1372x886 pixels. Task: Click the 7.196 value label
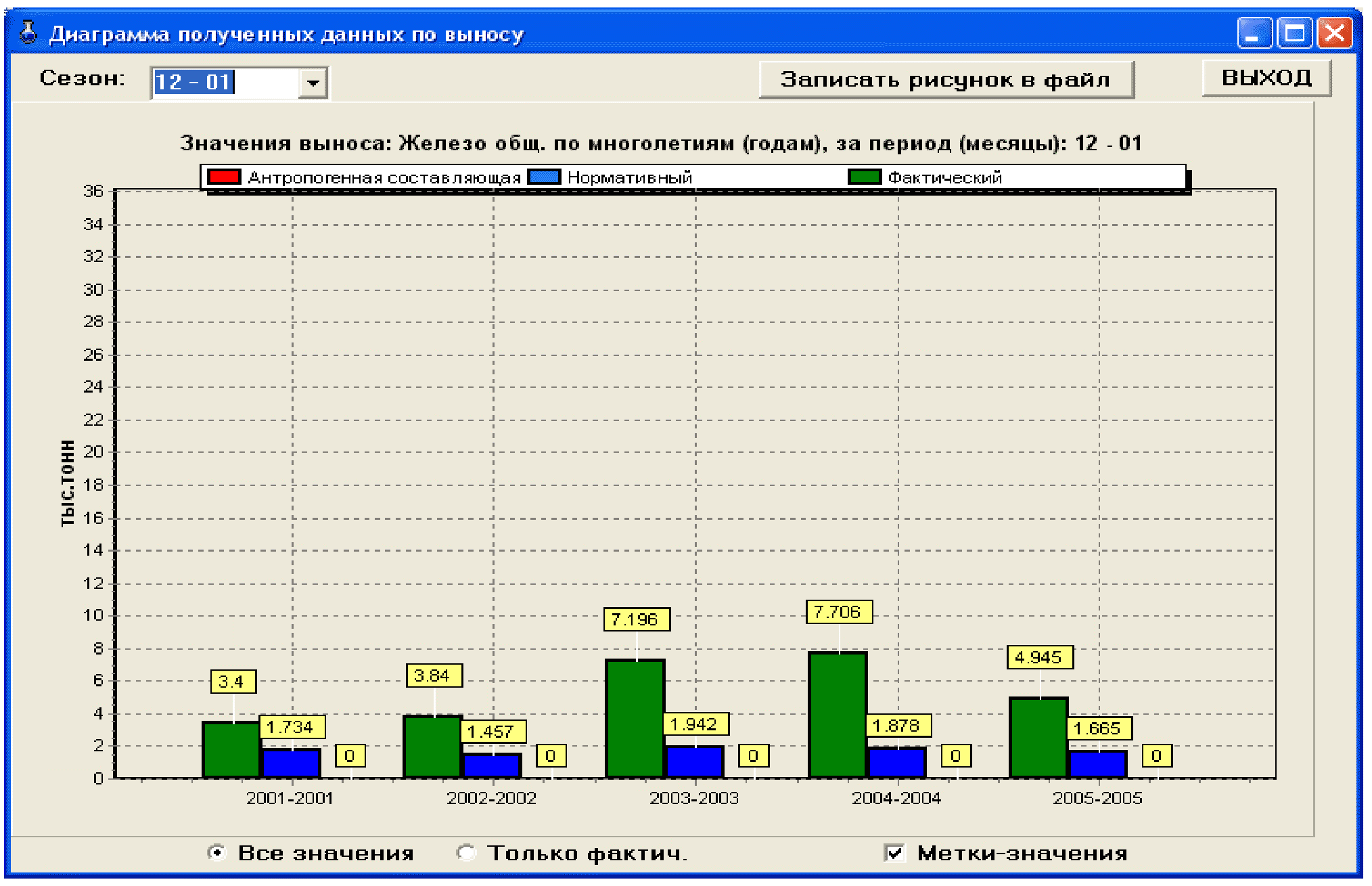pos(636,619)
